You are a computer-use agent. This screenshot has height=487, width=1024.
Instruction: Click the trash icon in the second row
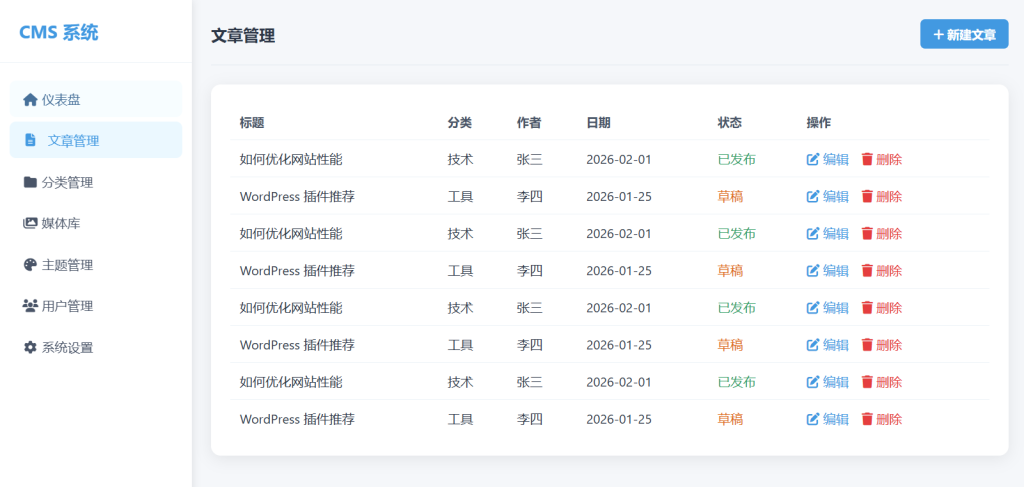click(867, 197)
